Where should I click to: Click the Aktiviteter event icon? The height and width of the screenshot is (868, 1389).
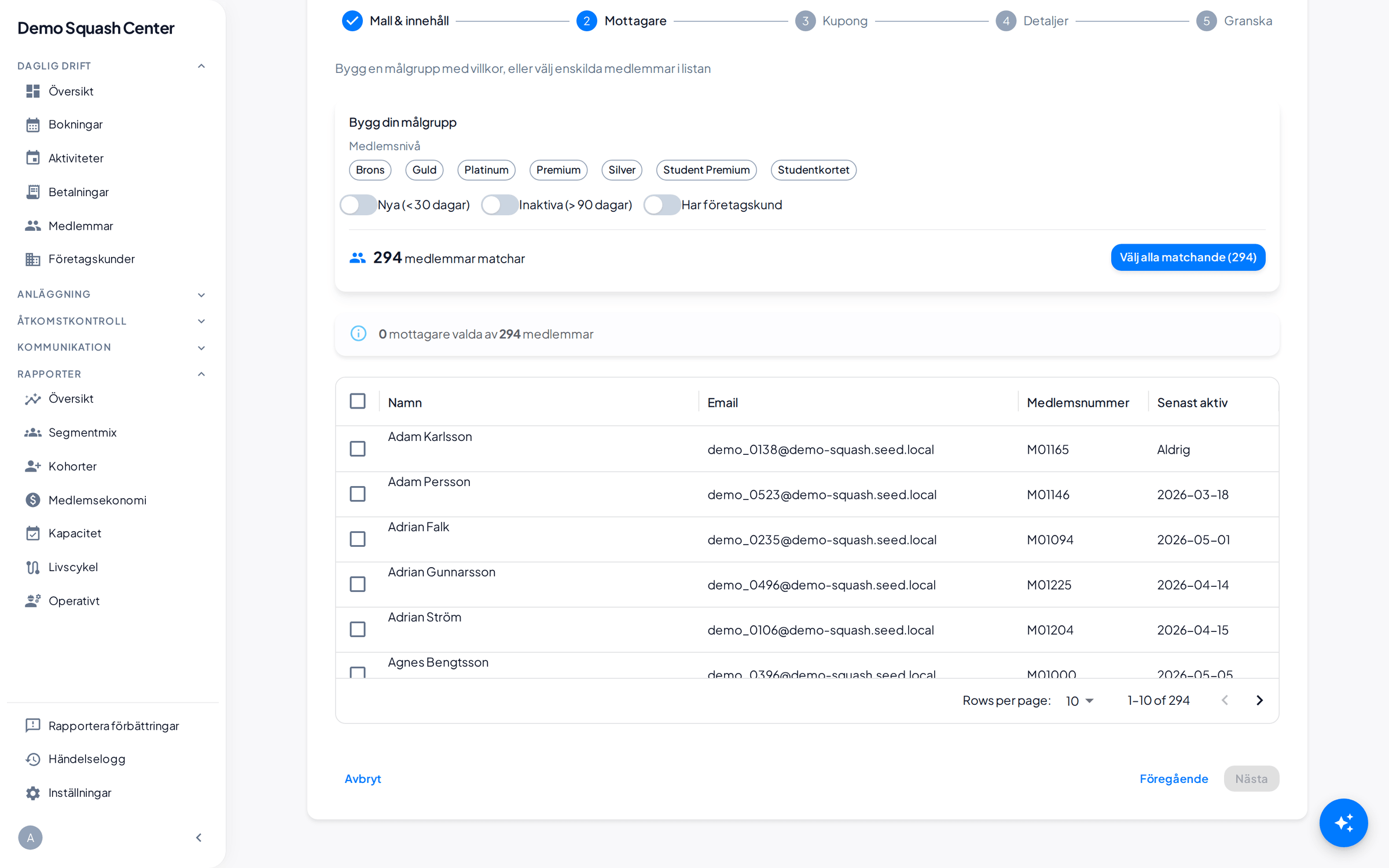pos(33,158)
